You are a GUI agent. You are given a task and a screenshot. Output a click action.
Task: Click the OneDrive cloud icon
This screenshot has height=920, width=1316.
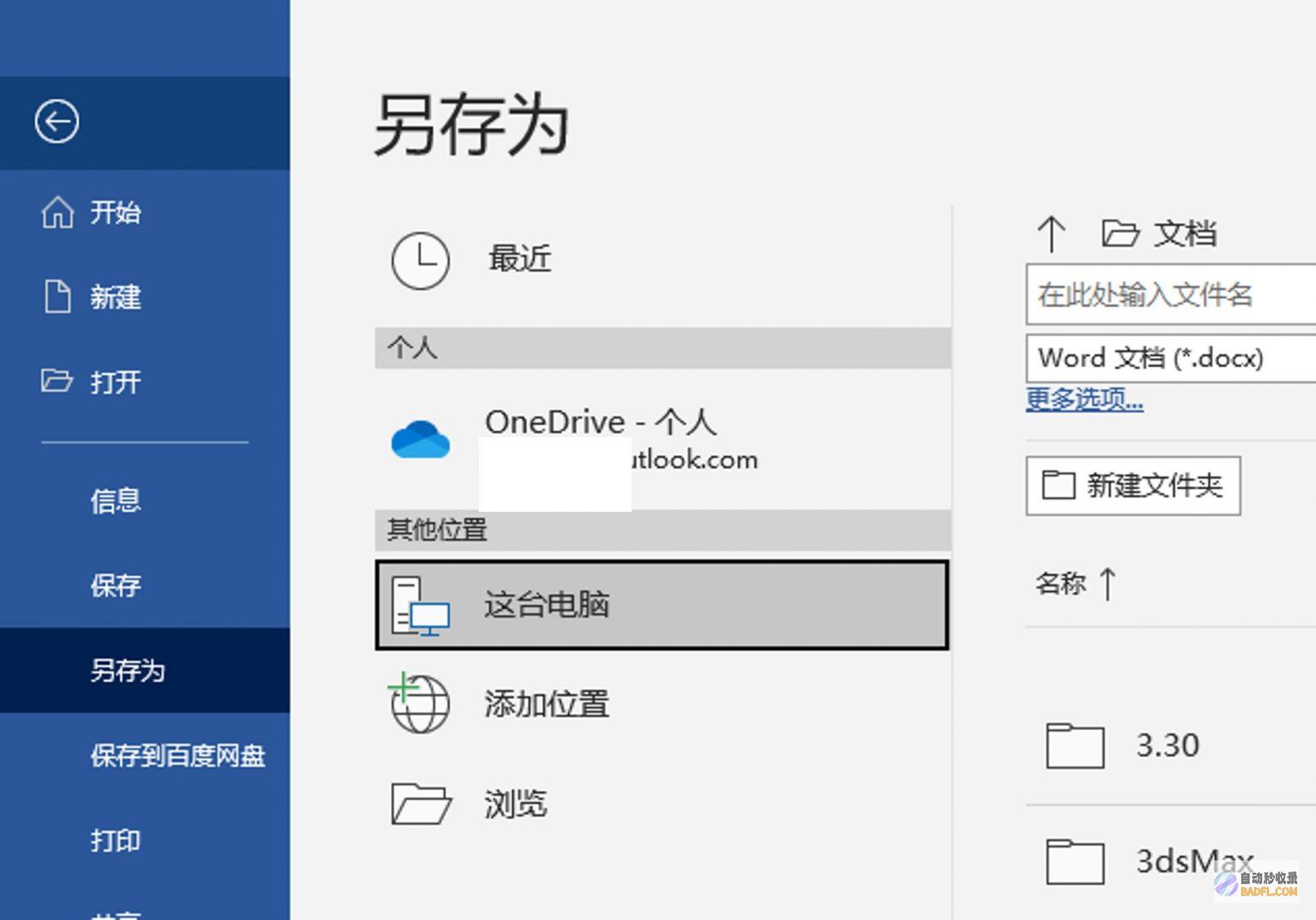pos(421,440)
